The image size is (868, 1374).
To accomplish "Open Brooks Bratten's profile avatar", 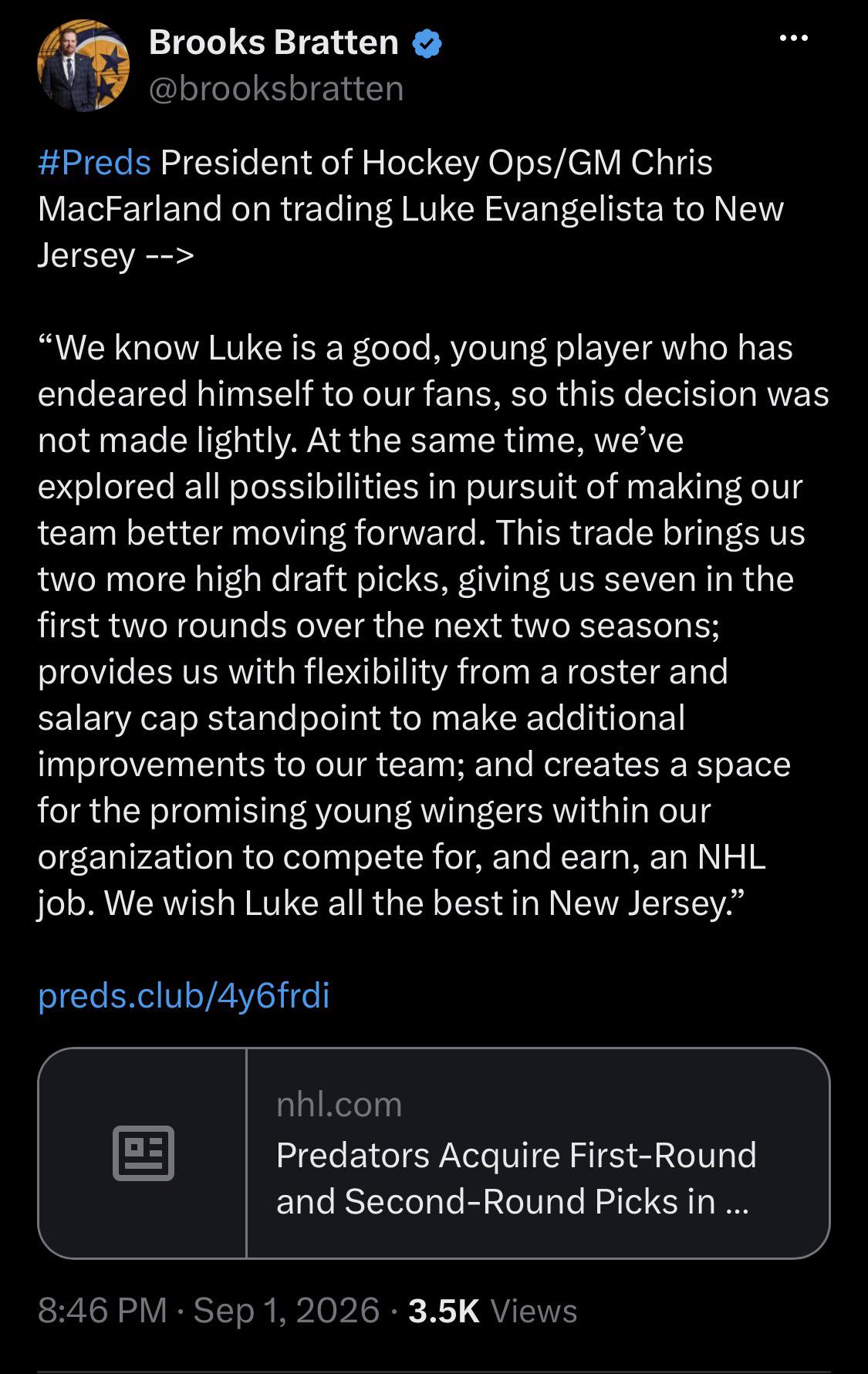I will point(83,66).
